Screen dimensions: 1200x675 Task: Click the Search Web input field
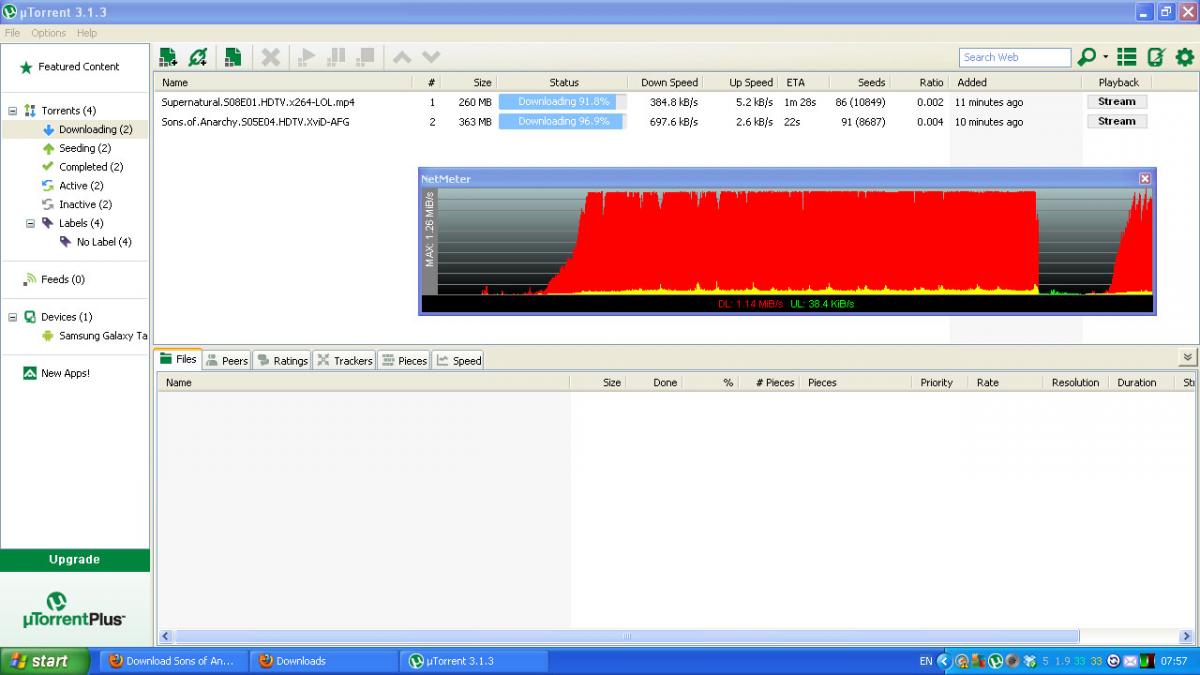click(1013, 57)
